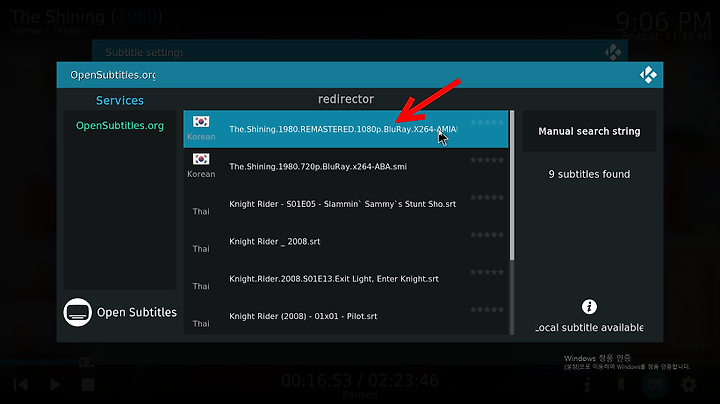720x404 pixels.
Task: Click the skip previous playback button
Action: [x=21, y=385]
